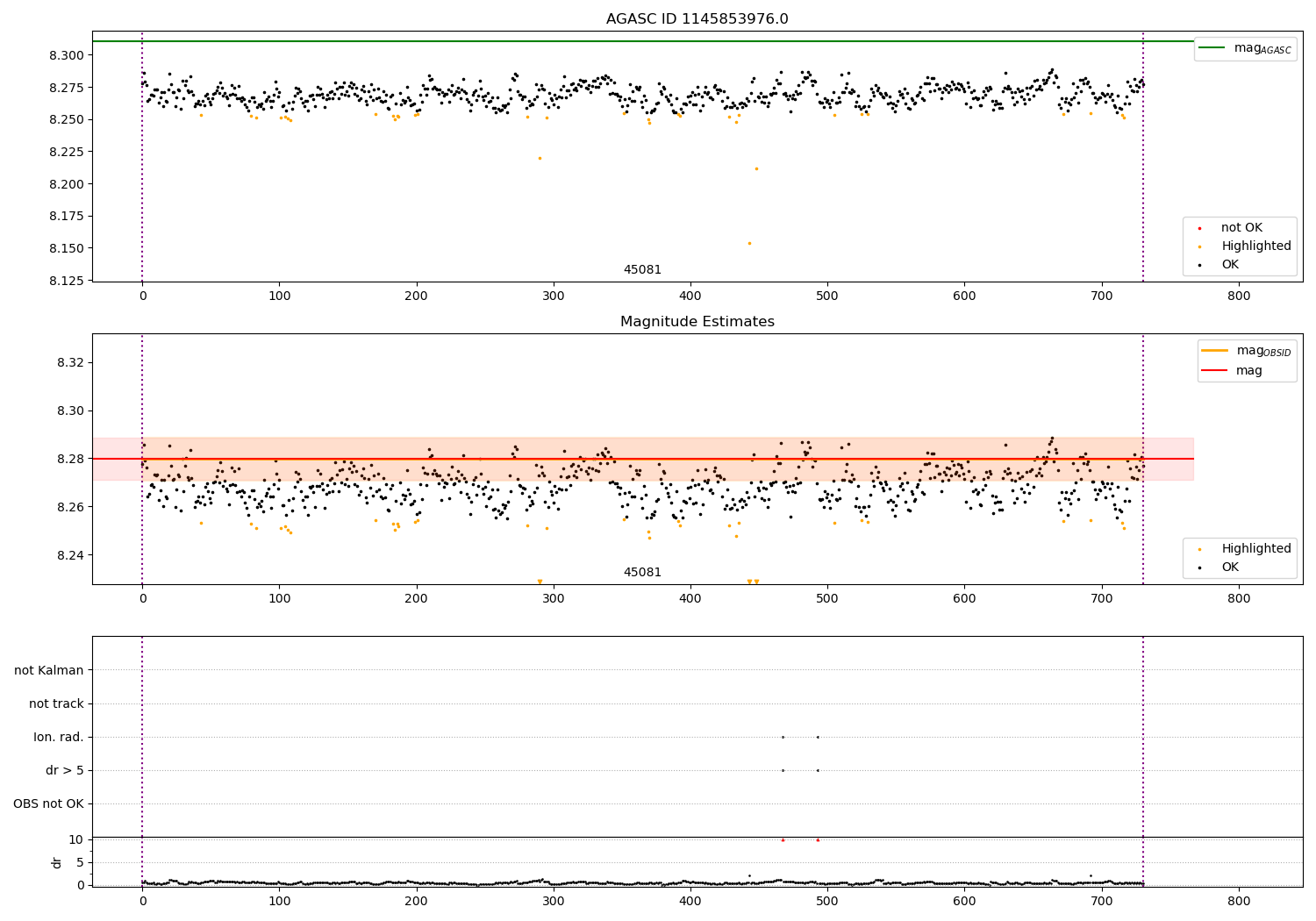Screen dimensions: 1316x921
Task: Click the 45081 label in top plot
Action: (x=642, y=270)
